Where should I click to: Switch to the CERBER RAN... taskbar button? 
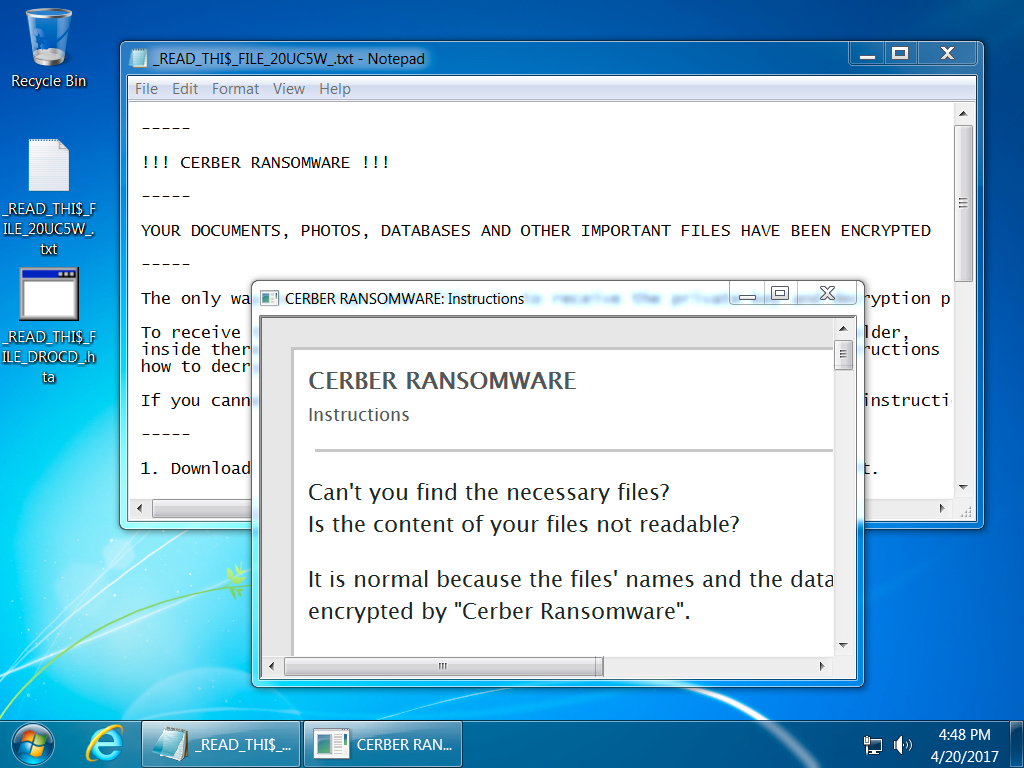(383, 744)
